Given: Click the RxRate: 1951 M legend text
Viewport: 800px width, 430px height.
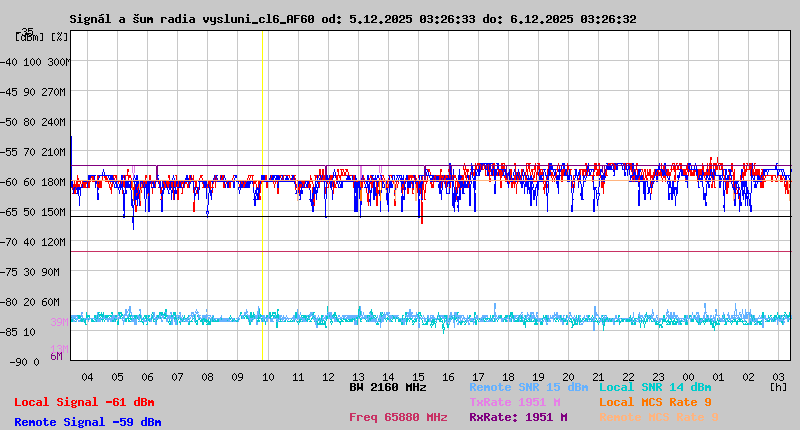Looking at the screenshot, I should pyautogui.click(x=518, y=417).
